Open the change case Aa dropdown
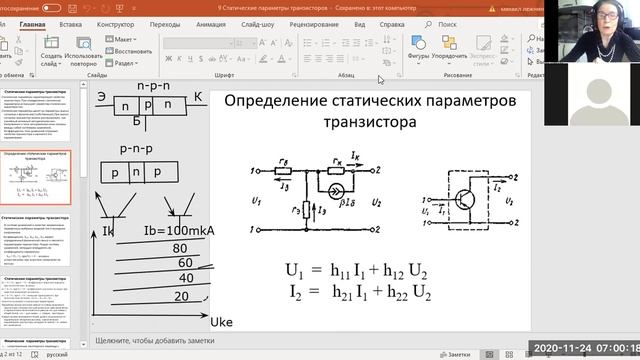640x360 pixels. pyautogui.click(x=242, y=59)
